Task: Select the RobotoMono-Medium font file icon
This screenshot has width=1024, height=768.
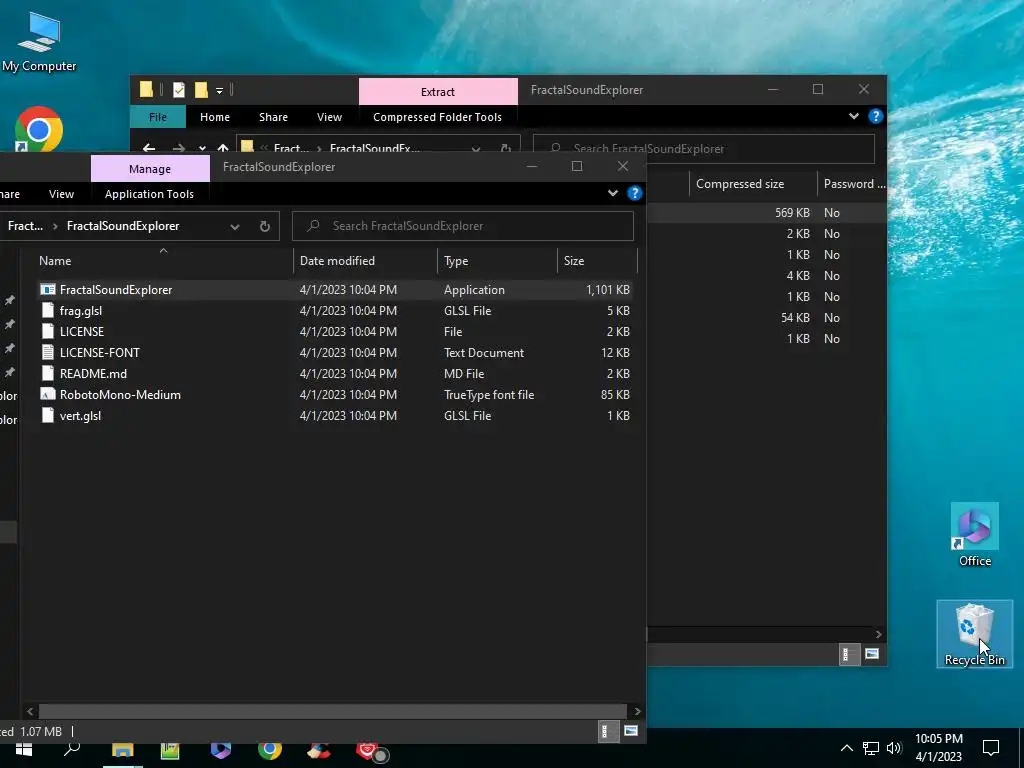Action: 48,394
